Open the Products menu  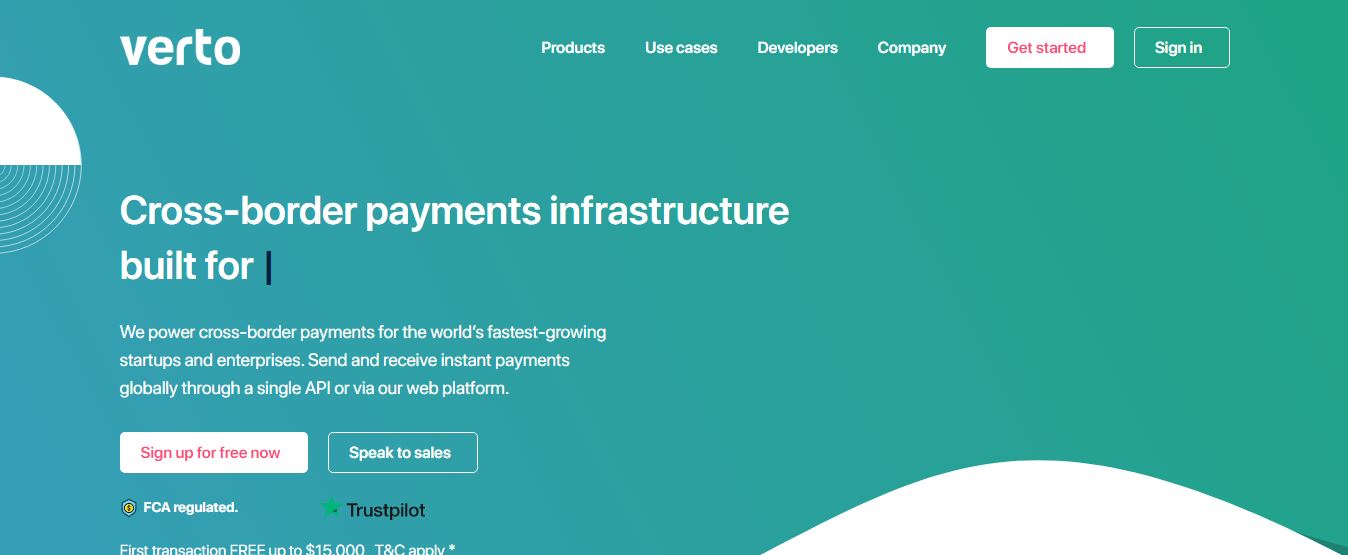(x=573, y=48)
